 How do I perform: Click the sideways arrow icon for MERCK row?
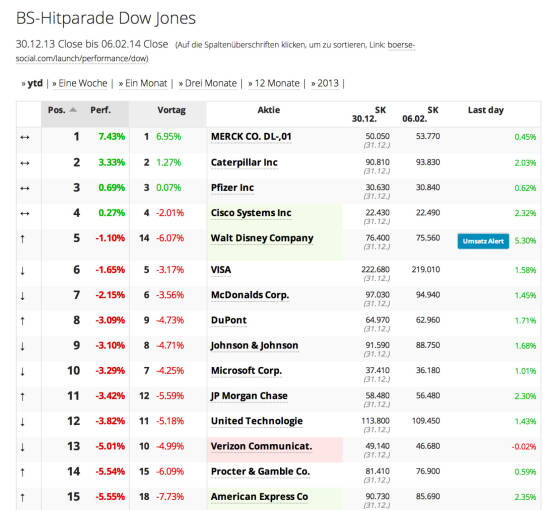25,137
